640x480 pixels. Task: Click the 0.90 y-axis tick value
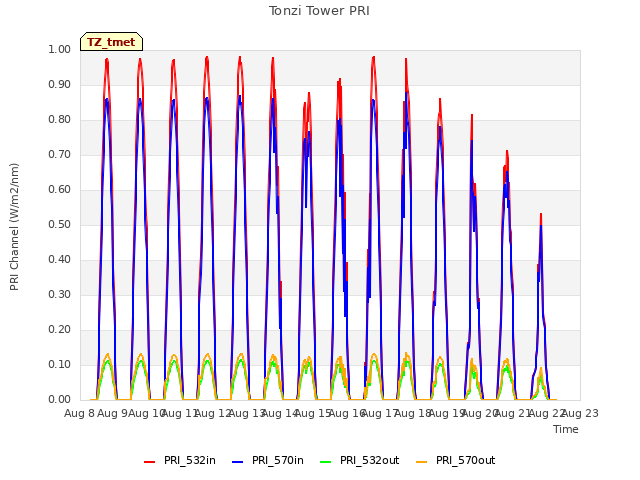point(60,84)
